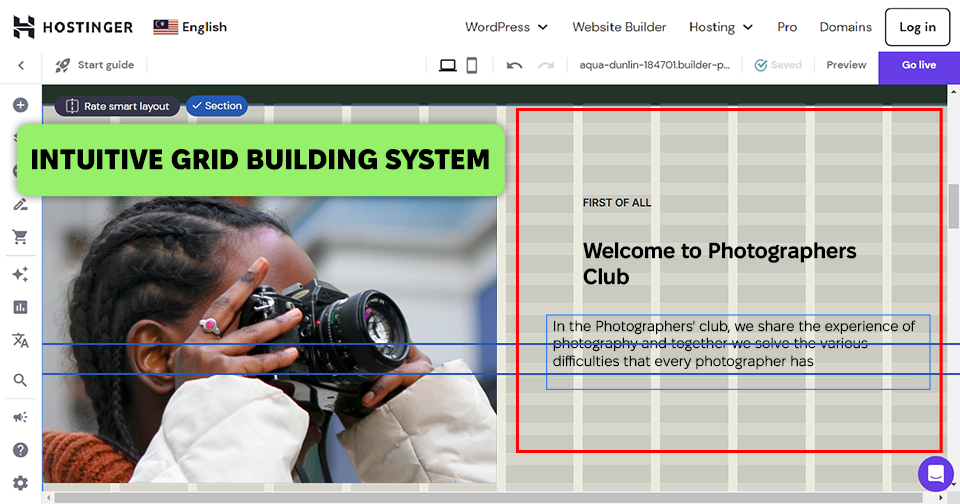
Task: Open the live chat bubble
Action: coord(936,473)
